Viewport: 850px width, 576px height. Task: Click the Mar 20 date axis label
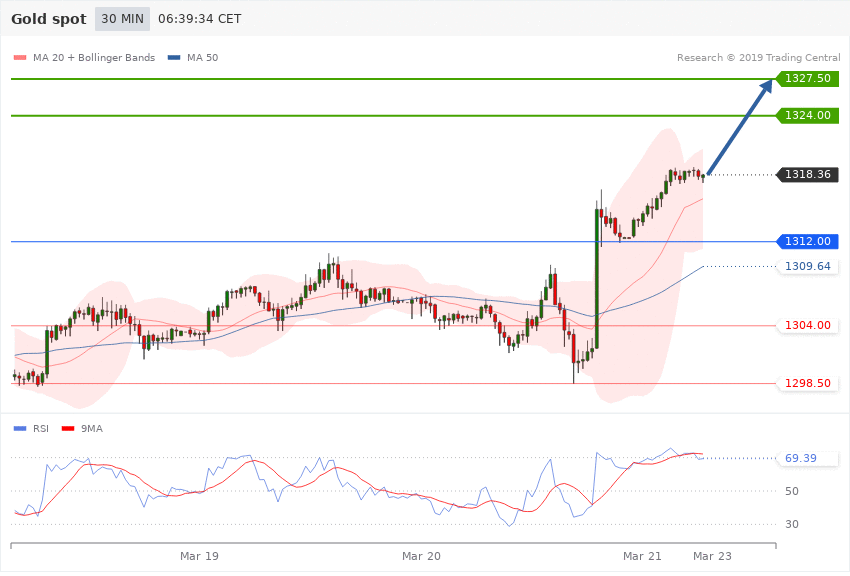[x=421, y=556]
